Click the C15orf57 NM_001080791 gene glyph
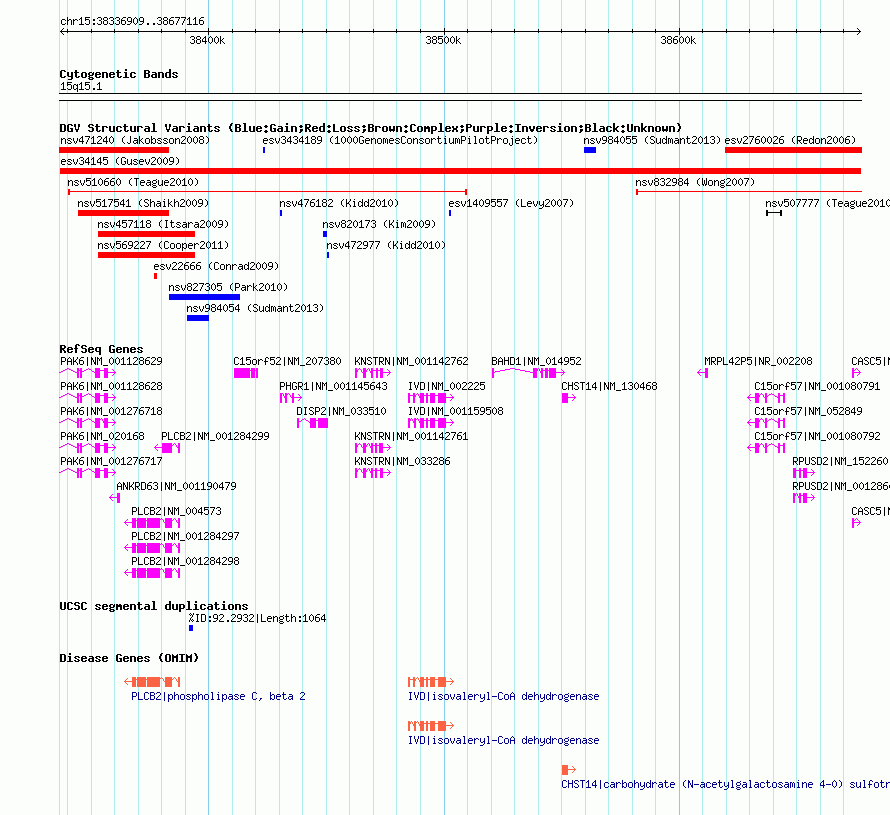Screen dimensions: 890x815 [x=766, y=398]
